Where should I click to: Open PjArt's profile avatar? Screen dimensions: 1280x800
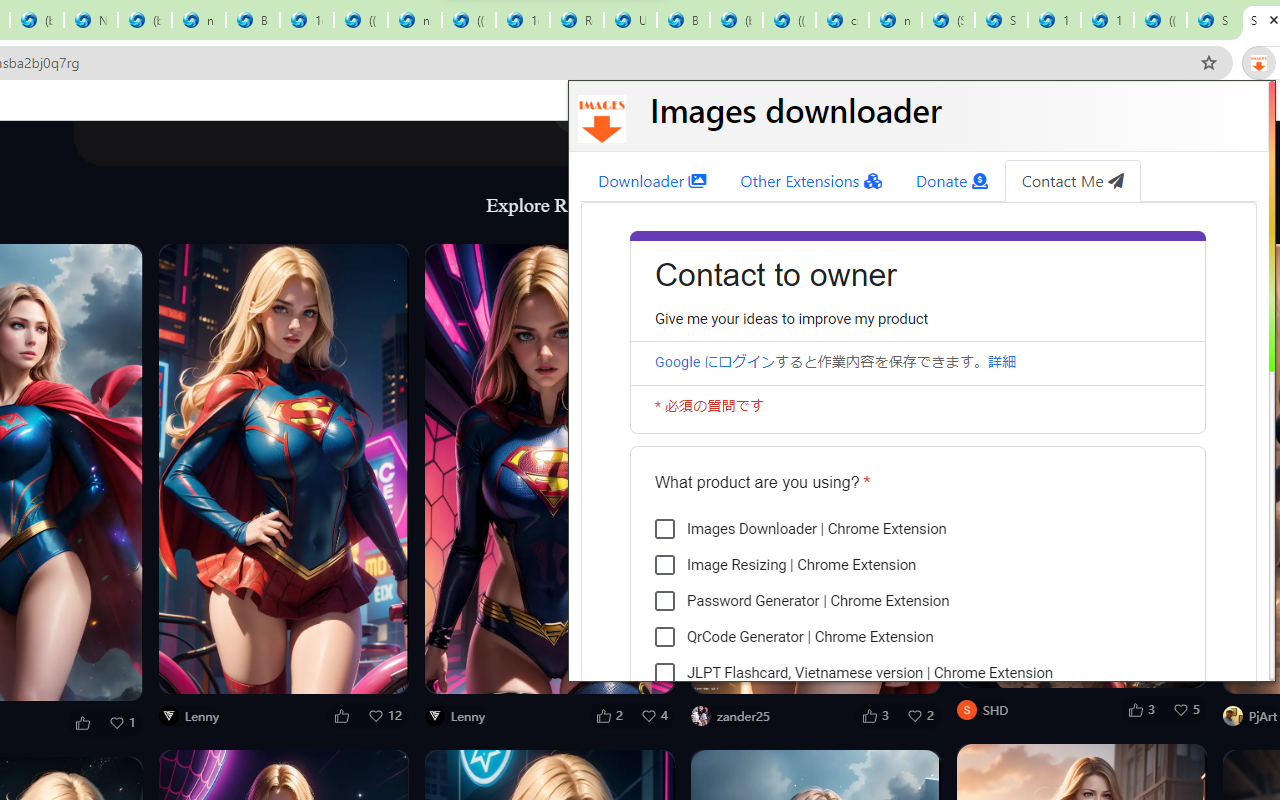point(1232,716)
